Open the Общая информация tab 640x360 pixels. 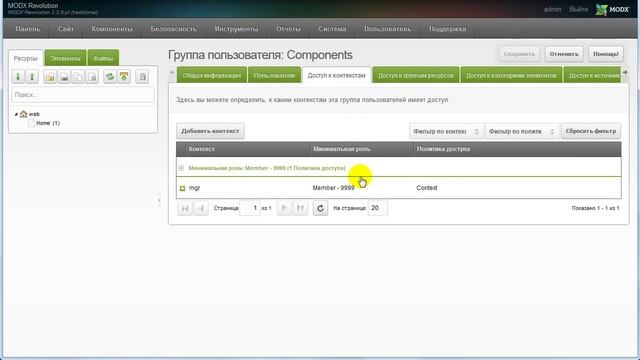[x=212, y=76]
